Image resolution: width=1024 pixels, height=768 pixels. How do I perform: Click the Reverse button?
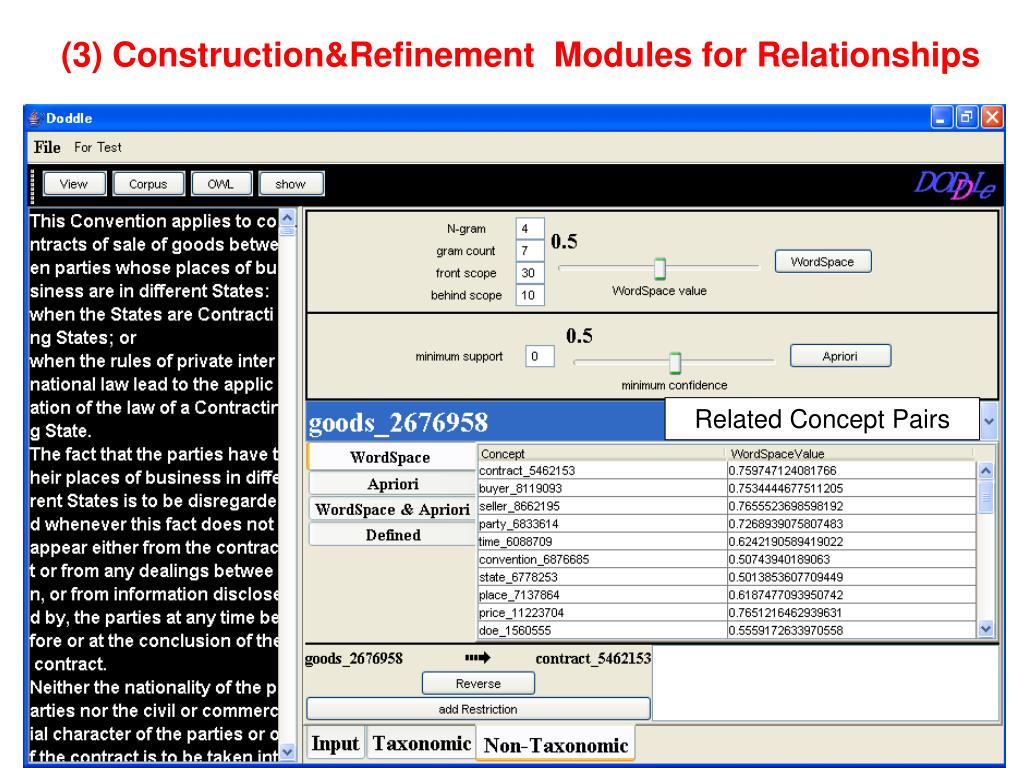(478, 684)
